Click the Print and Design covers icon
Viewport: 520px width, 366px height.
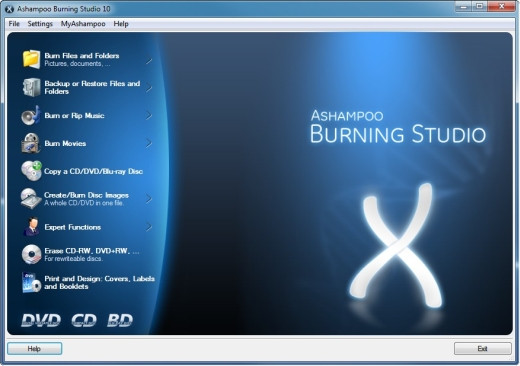pyautogui.click(x=31, y=282)
